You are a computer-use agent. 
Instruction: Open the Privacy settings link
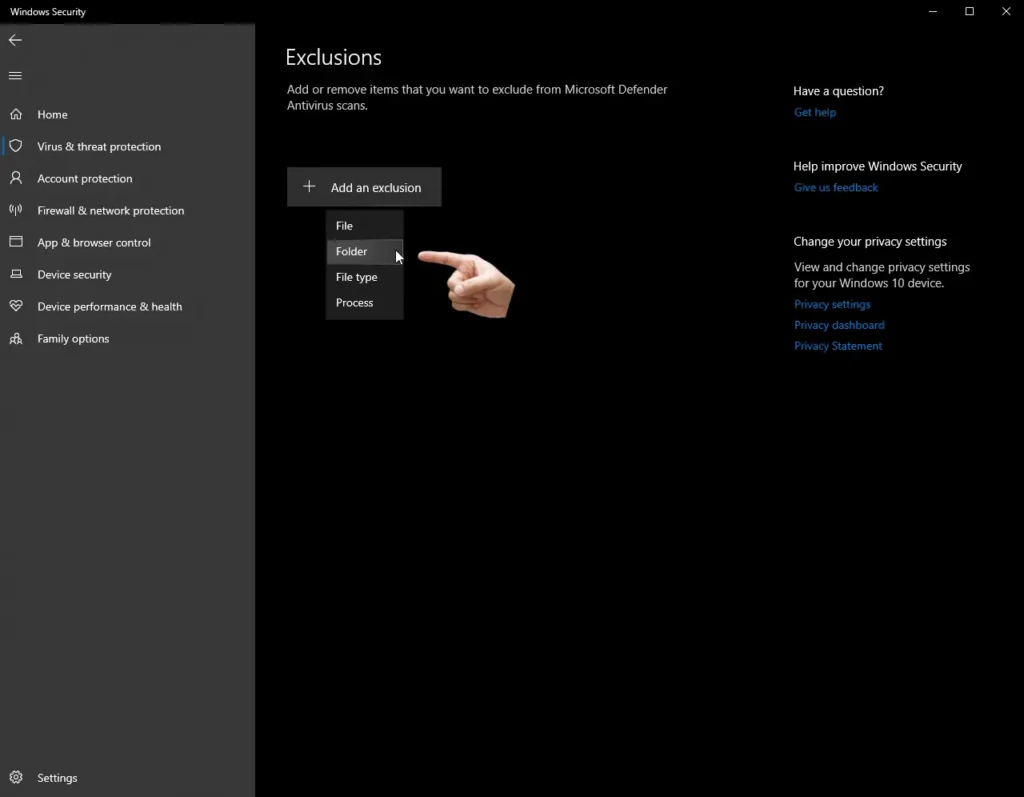(832, 304)
